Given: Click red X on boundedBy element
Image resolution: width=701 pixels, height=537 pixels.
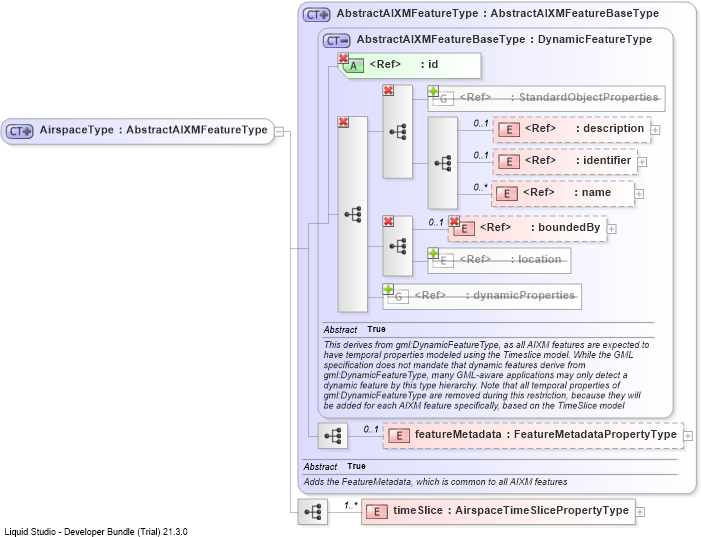Looking at the screenshot, I should (454, 221).
